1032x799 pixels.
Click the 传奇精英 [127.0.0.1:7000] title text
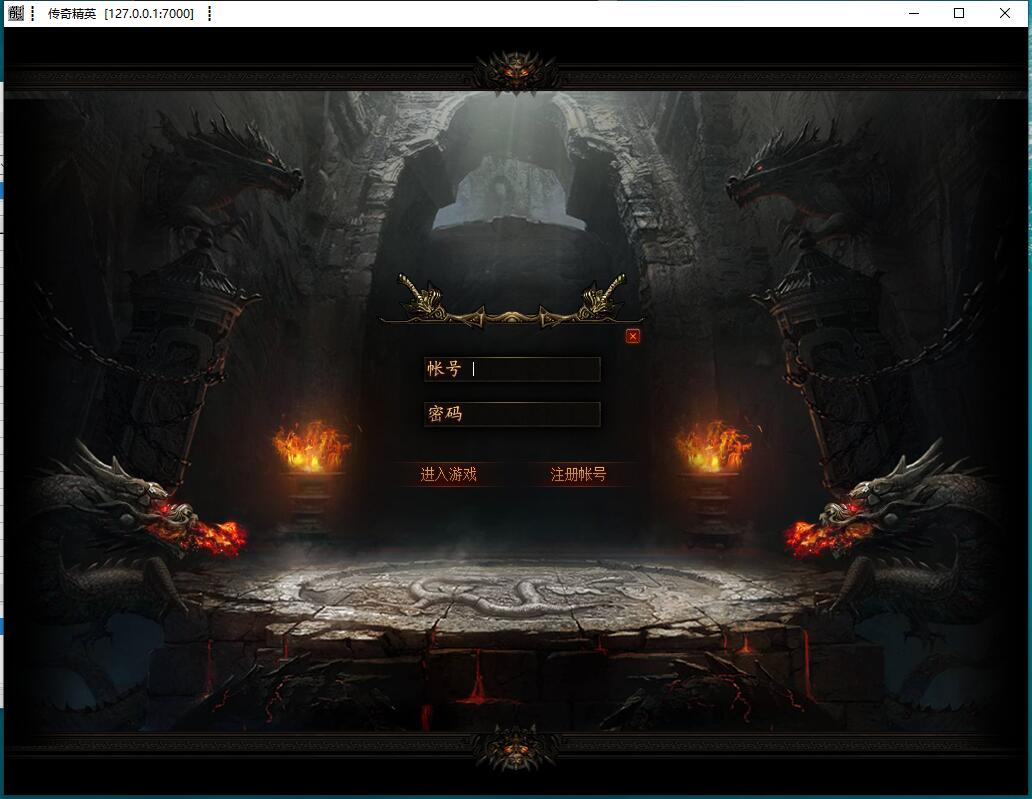pyautogui.click(x=120, y=14)
